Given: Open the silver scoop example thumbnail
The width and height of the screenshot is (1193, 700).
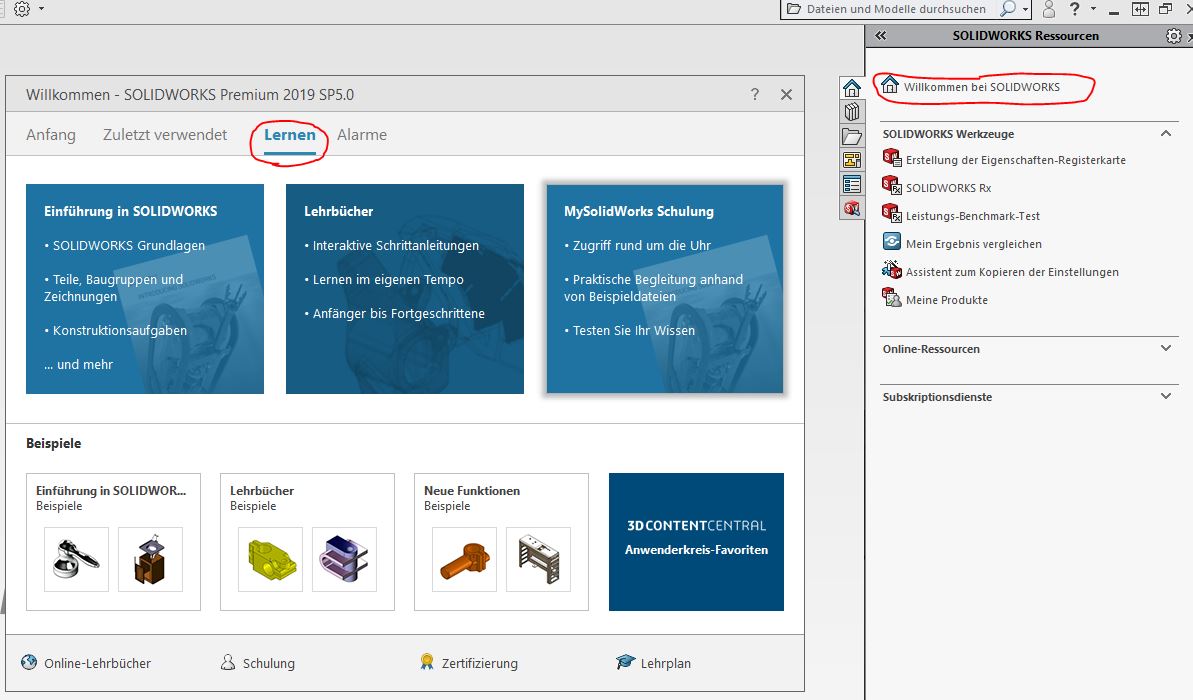Looking at the screenshot, I should click(x=76, y=559).
